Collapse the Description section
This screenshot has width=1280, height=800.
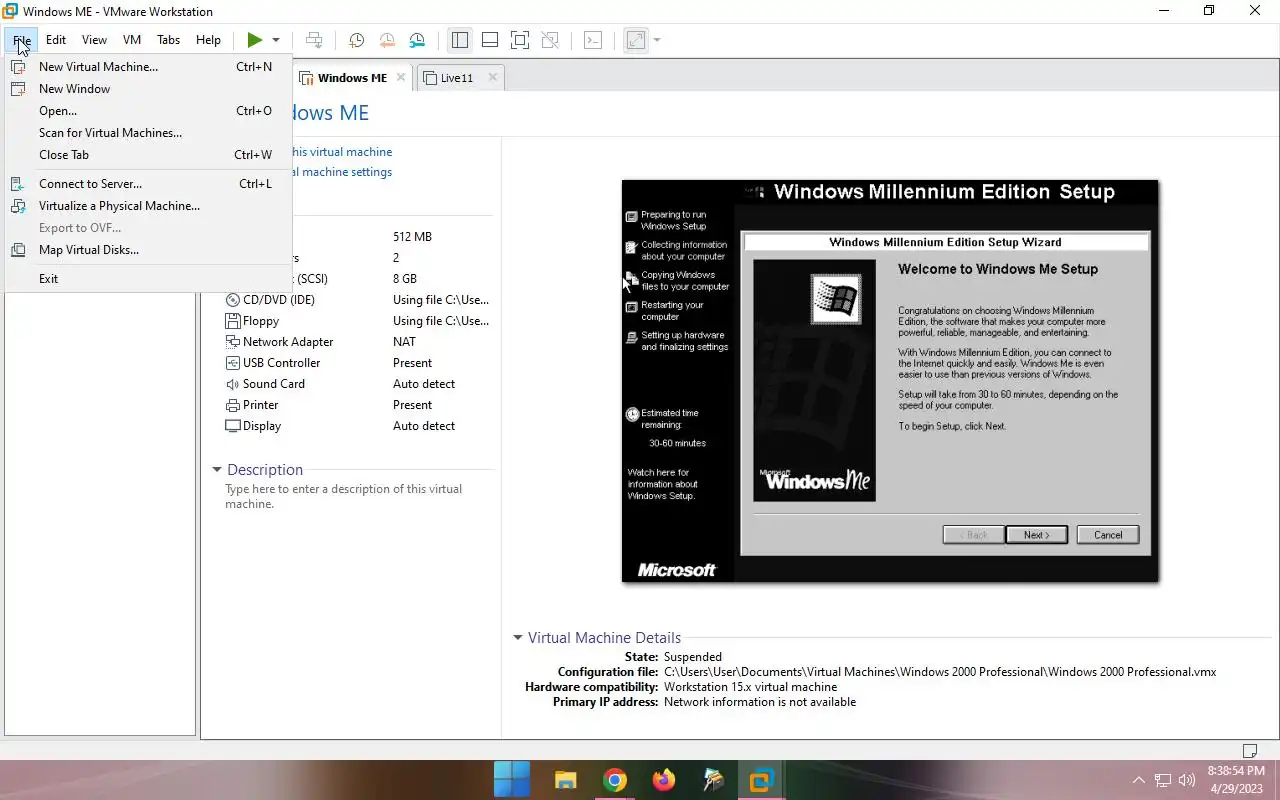pyautogui.click(x=216, y=470)
